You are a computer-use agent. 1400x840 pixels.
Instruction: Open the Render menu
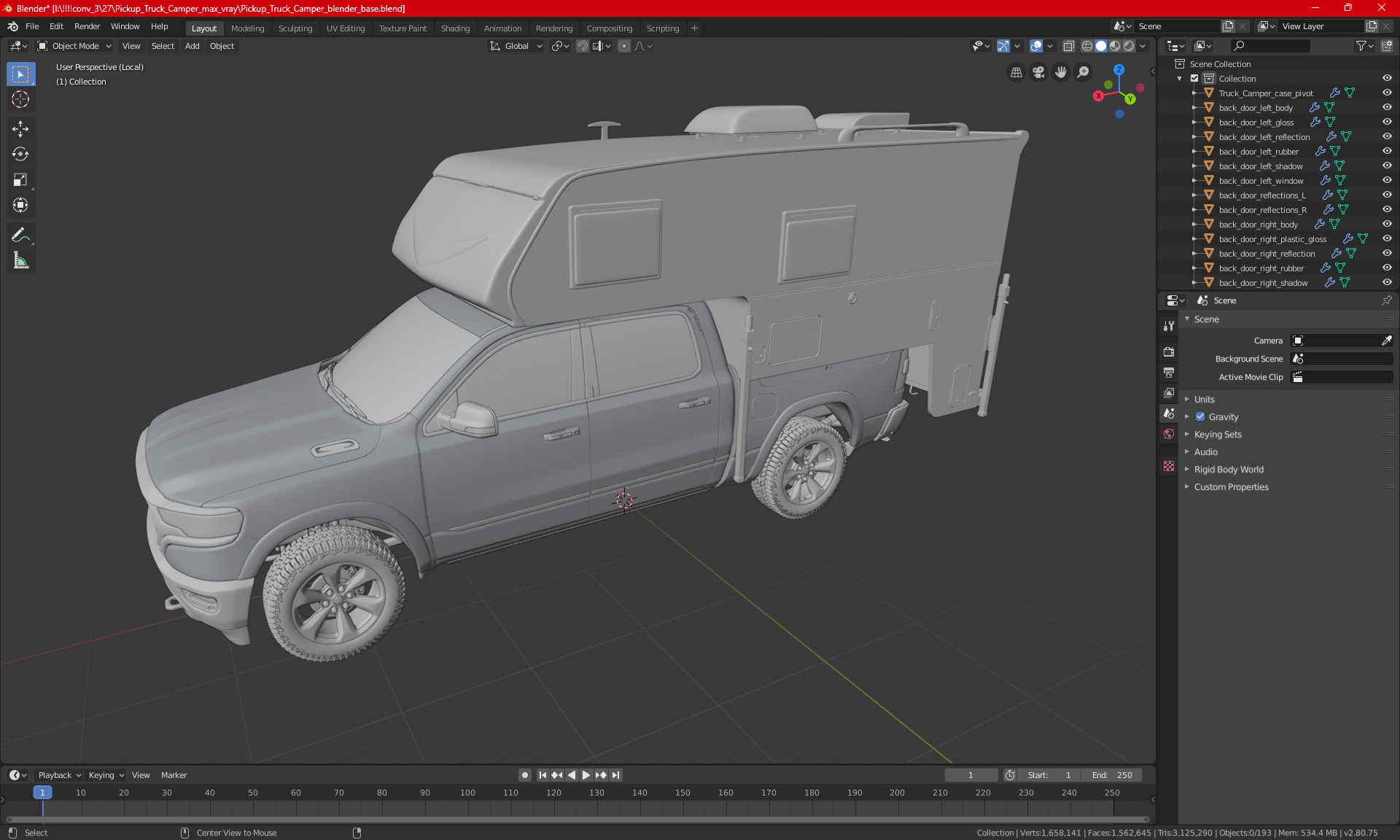87,26
